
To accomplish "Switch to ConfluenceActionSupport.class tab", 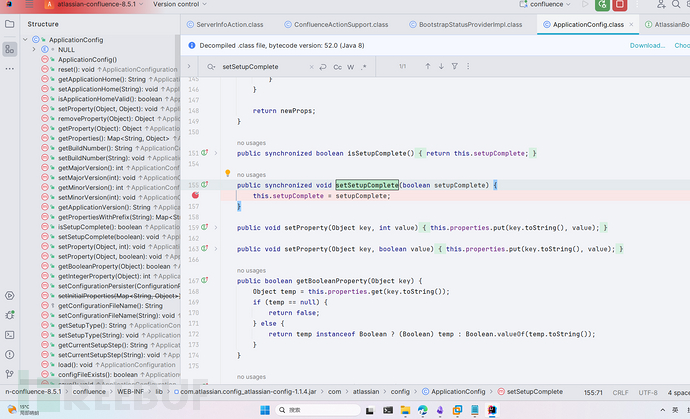I will (337, 25).
